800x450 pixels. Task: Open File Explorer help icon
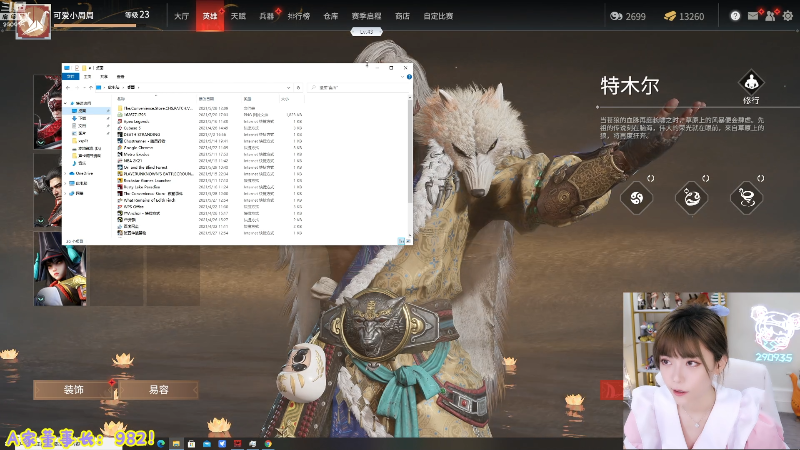[x=409, y=77]
